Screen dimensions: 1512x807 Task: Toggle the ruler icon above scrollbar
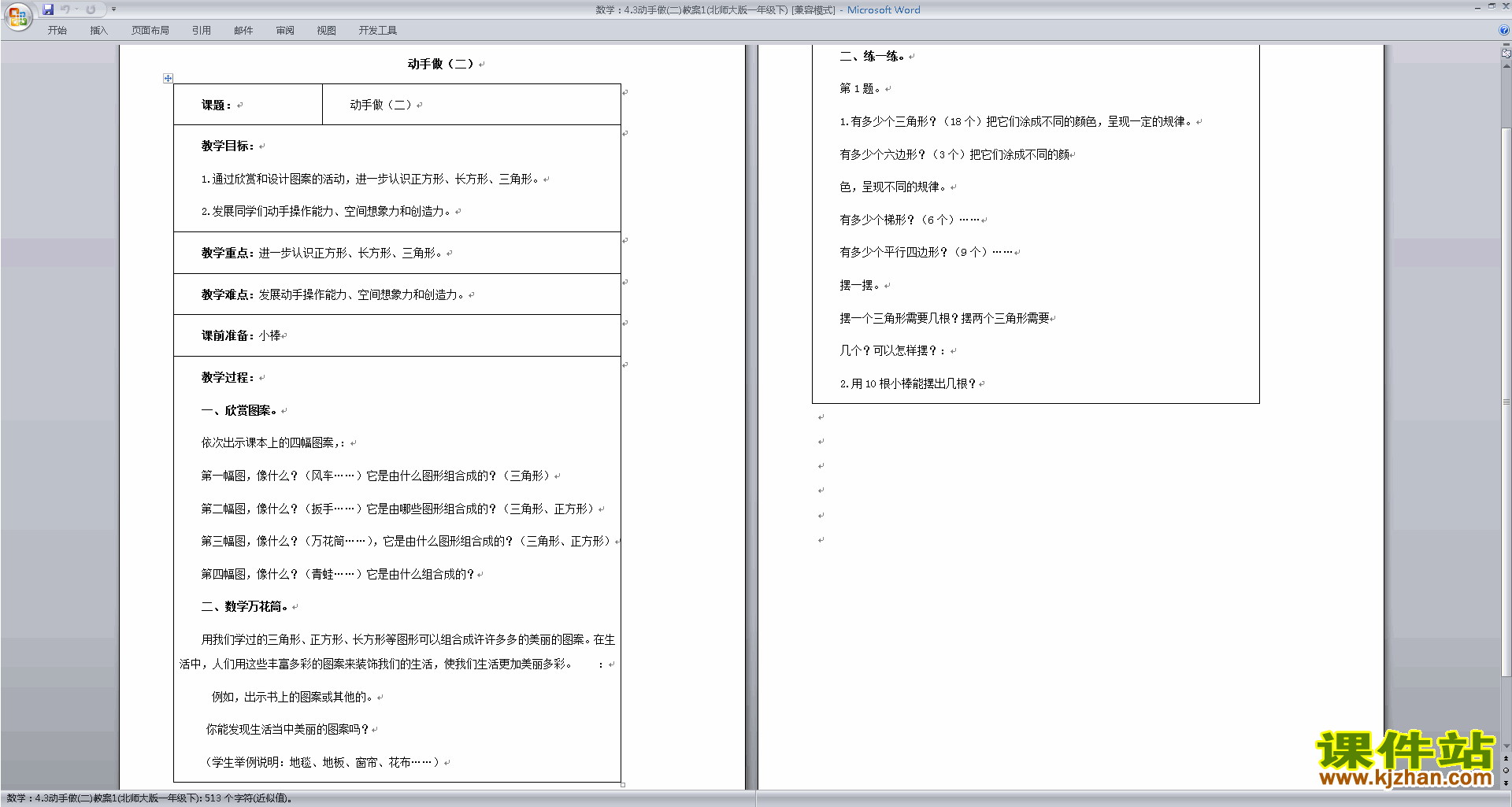tap(1506, 54)
